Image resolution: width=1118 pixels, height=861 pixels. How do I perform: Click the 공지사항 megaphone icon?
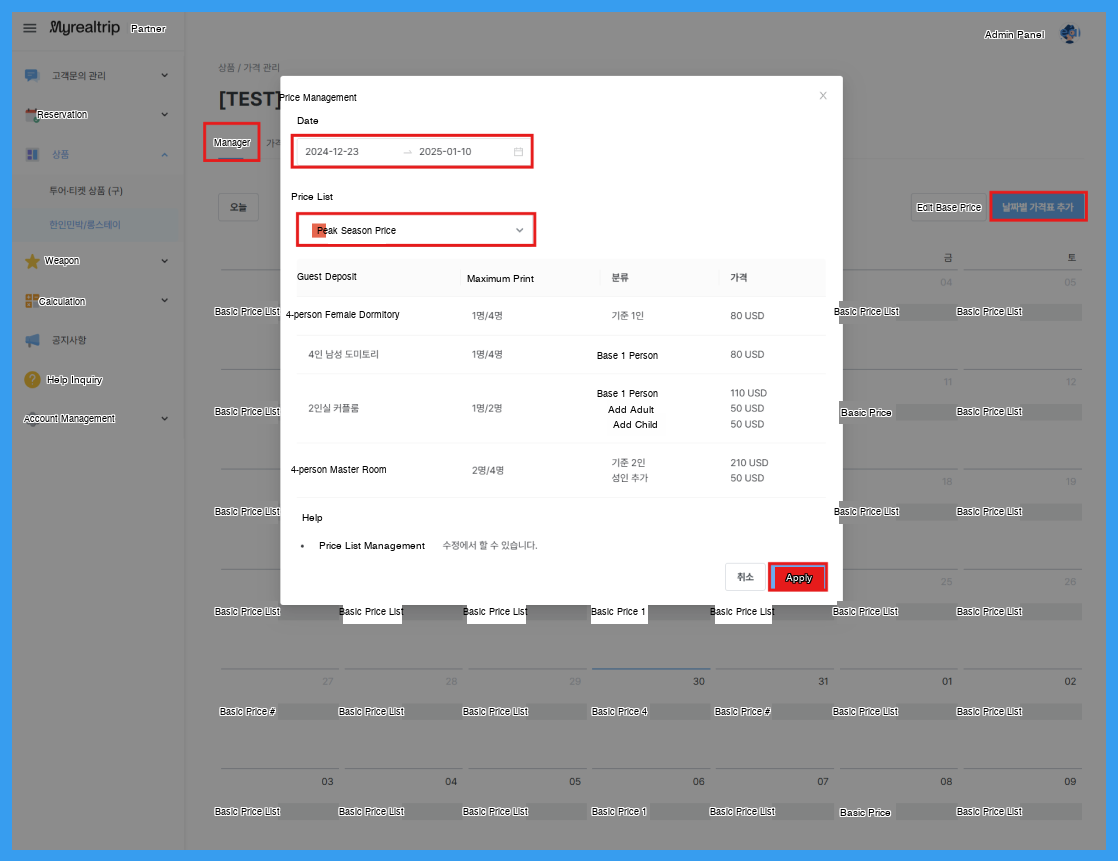pyautogui.click(x=32, y=341)
